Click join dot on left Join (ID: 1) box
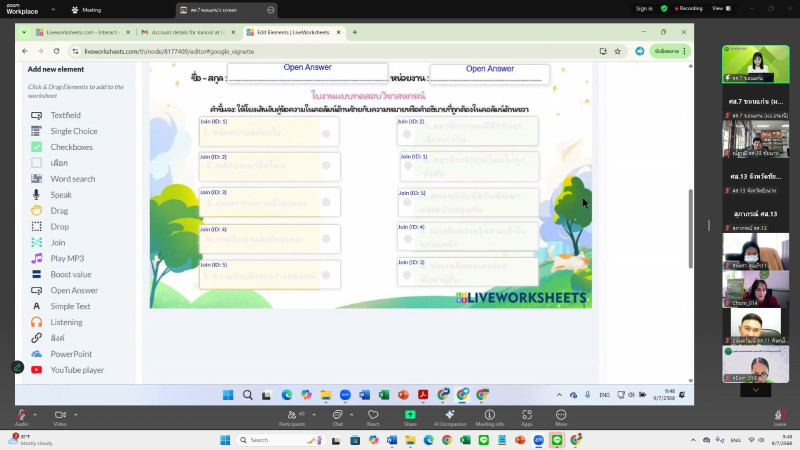 point(326,134)
